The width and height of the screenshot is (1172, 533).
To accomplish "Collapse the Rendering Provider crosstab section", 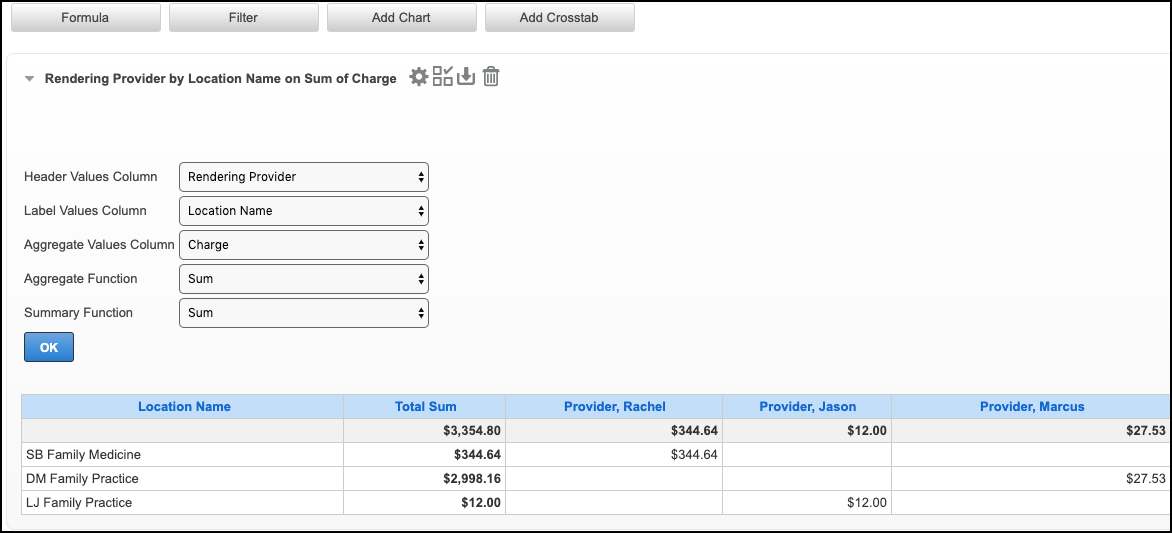I will tap(30, 78).
